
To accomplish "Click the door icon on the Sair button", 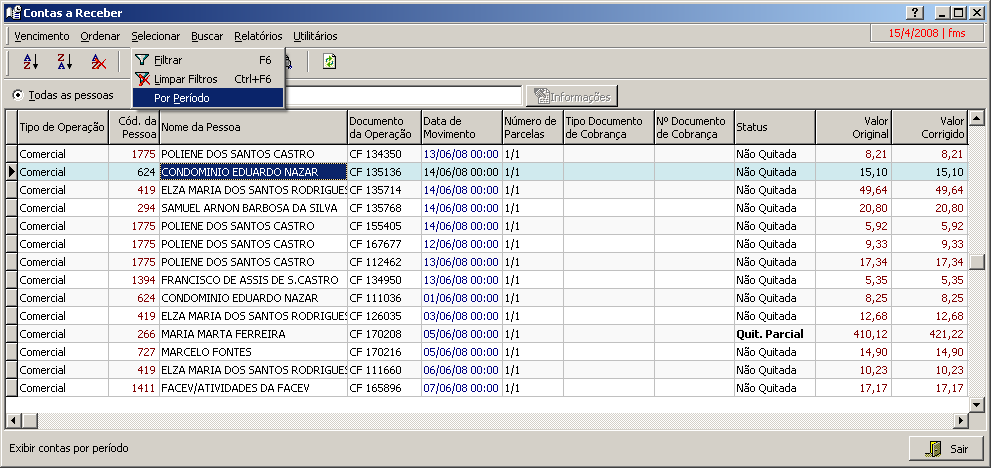I will tap(933, 449).
